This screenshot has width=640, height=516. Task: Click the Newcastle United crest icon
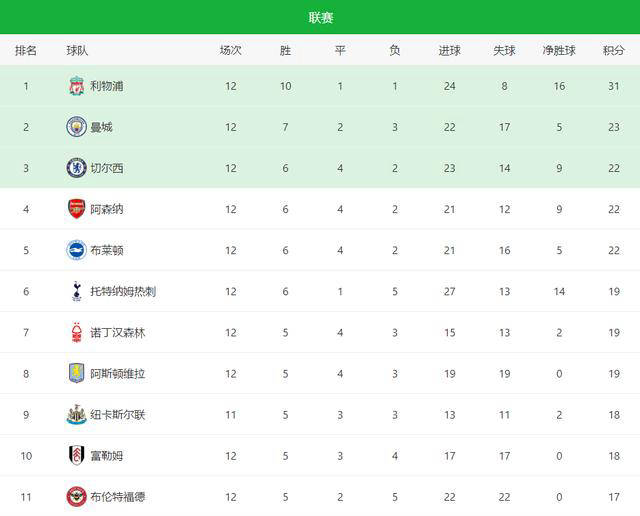pos(76,414)
